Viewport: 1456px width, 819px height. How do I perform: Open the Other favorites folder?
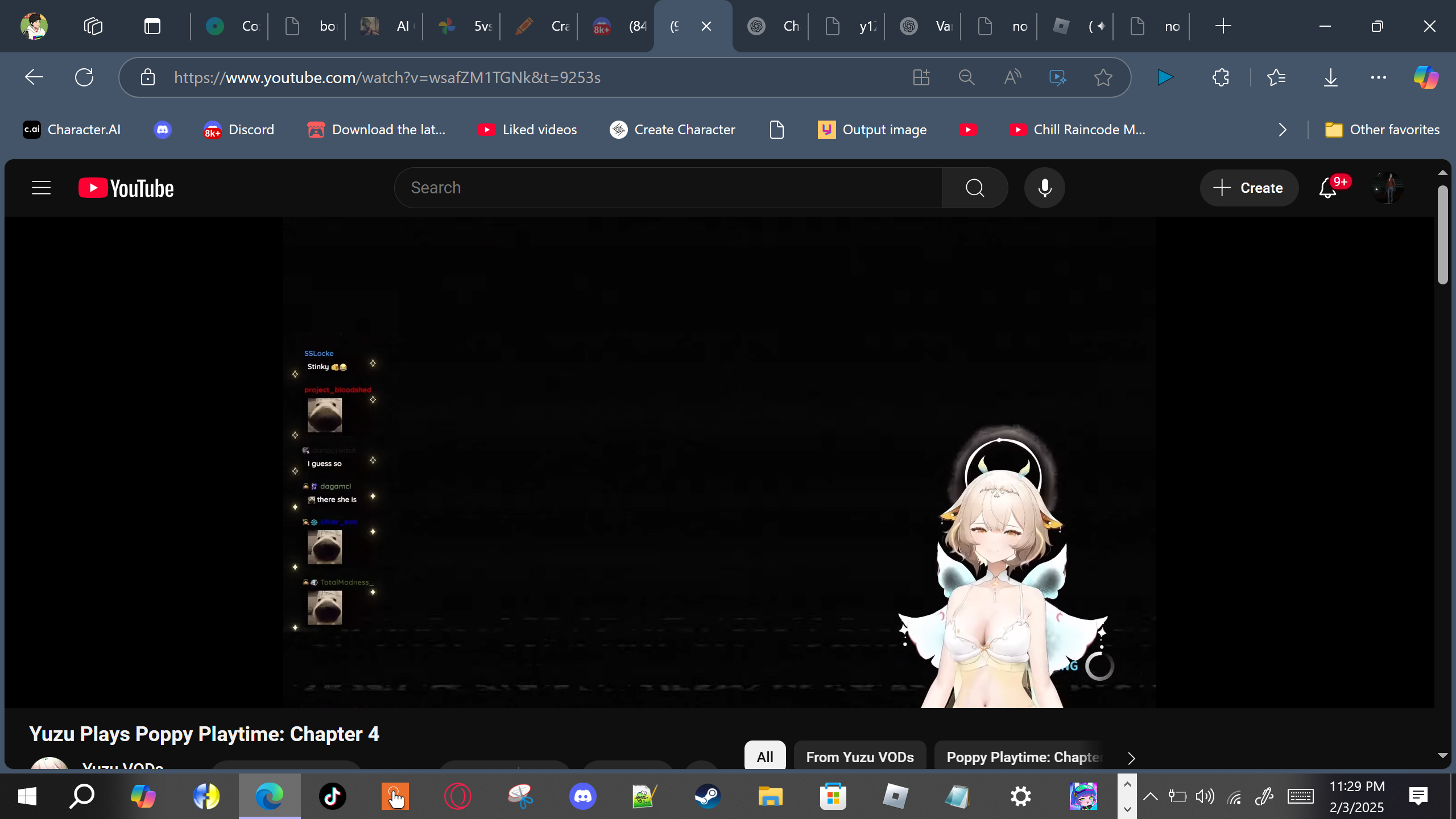coord(1382,130)
